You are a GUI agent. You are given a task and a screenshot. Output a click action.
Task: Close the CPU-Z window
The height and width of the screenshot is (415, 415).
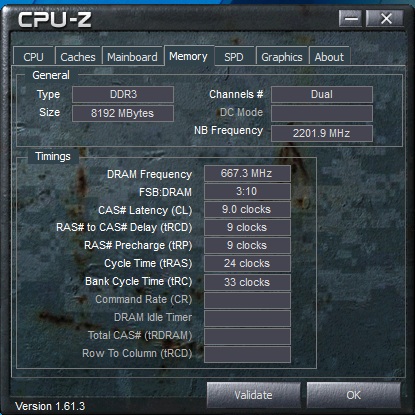pos(385,18)
